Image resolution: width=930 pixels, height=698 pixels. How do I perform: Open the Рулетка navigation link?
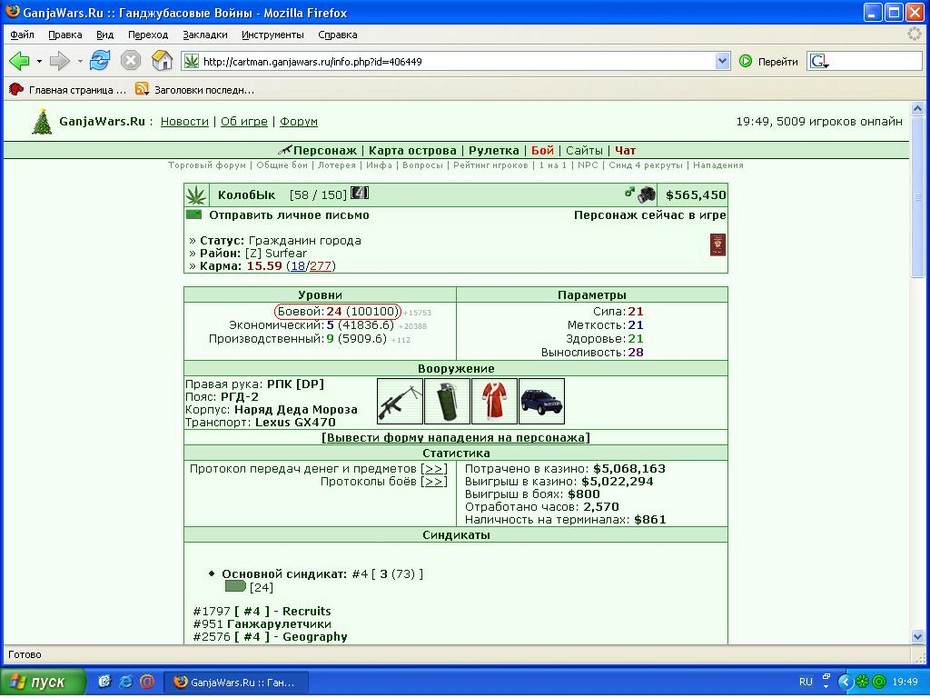tap(493, 150)
